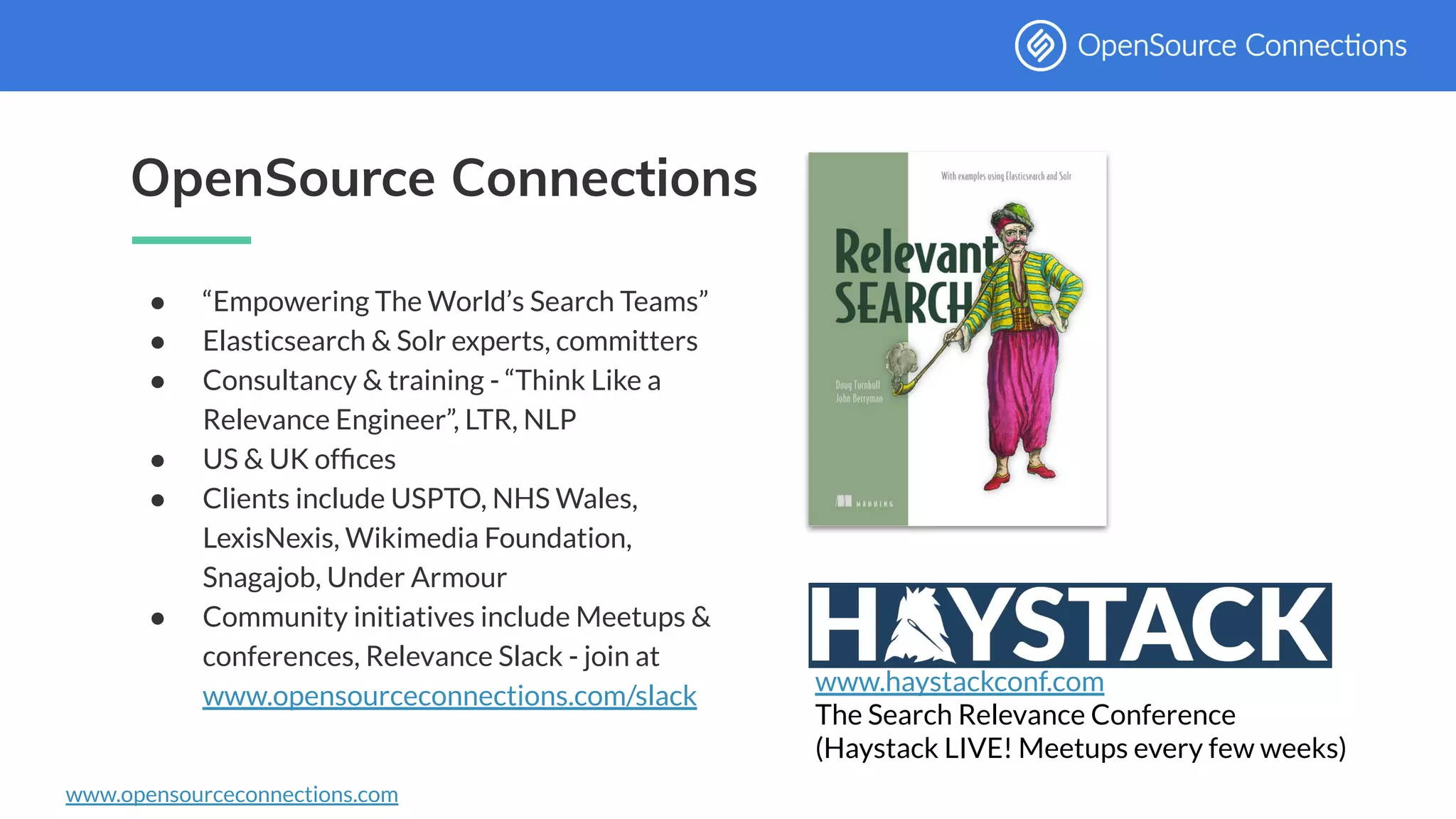1456x819 pixels.
Task: Click The Search Relevance Conference caption
Action: (x=1025, y=714)
